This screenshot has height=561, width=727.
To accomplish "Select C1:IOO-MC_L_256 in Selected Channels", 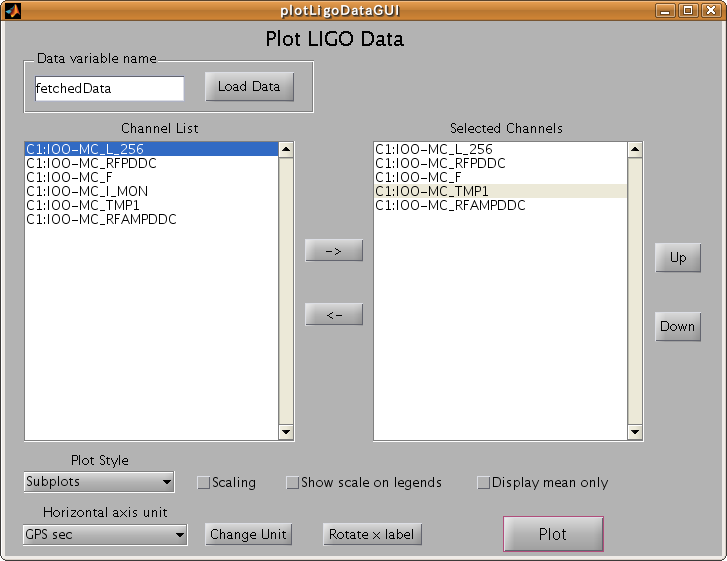I will [x=500, y=149].
